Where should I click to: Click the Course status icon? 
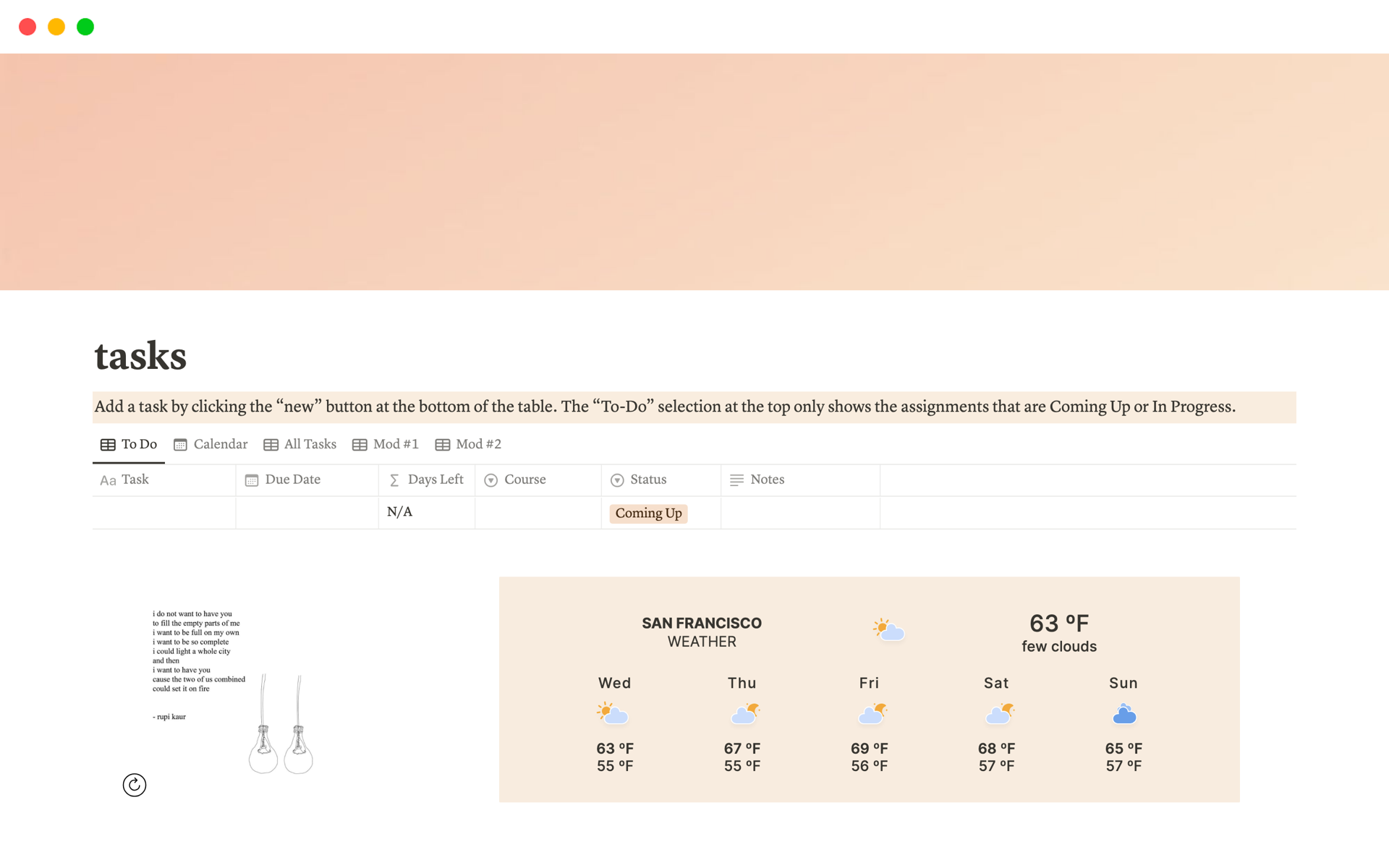tap(491, 479)
